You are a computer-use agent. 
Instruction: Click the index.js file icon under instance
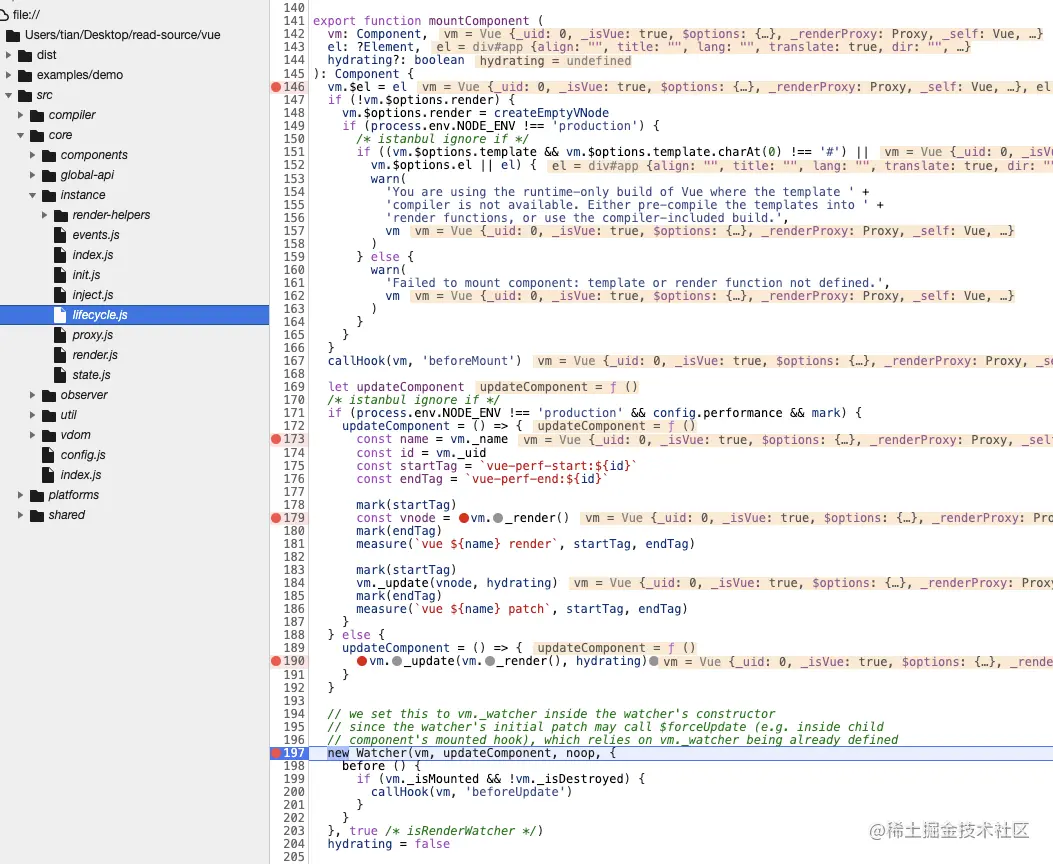pos(60,255)
